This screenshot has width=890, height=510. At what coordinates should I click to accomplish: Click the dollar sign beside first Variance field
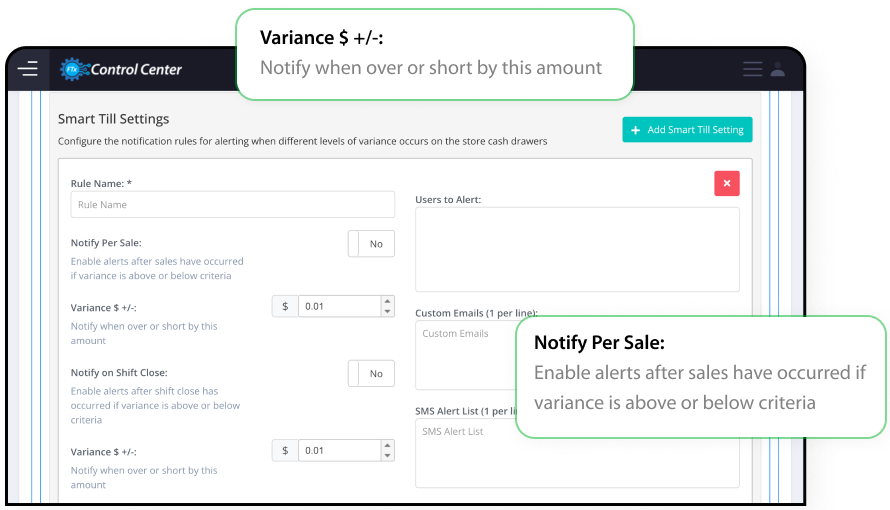coord(285,306)
